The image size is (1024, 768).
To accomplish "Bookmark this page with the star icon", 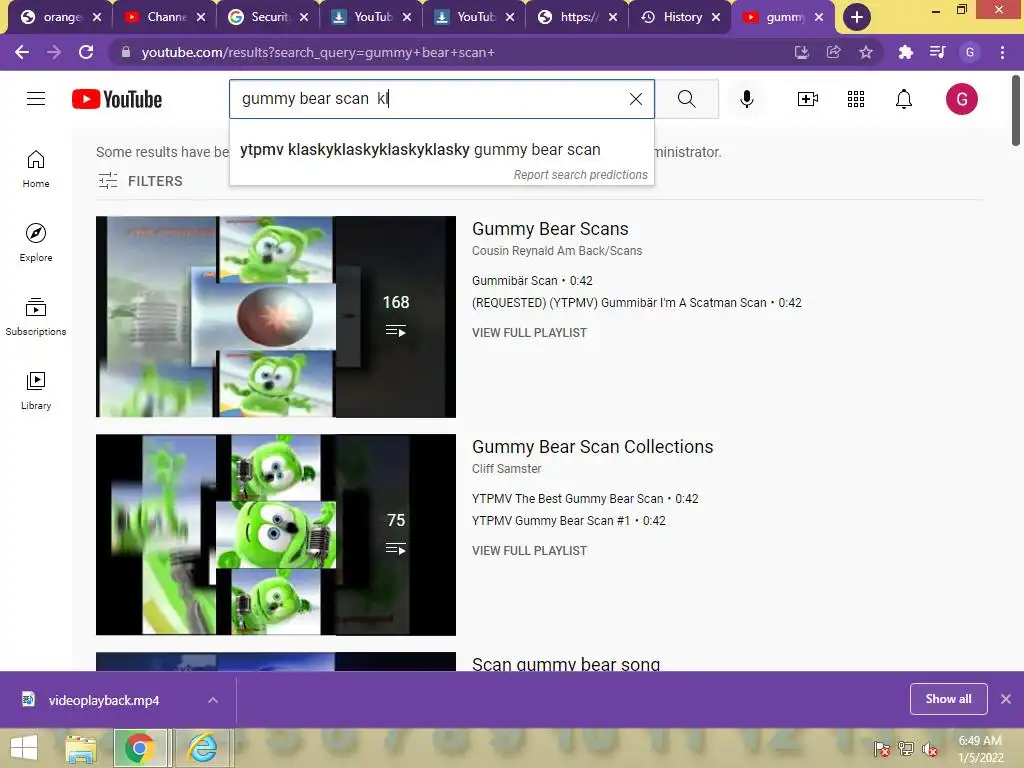I will coord(866,52).
